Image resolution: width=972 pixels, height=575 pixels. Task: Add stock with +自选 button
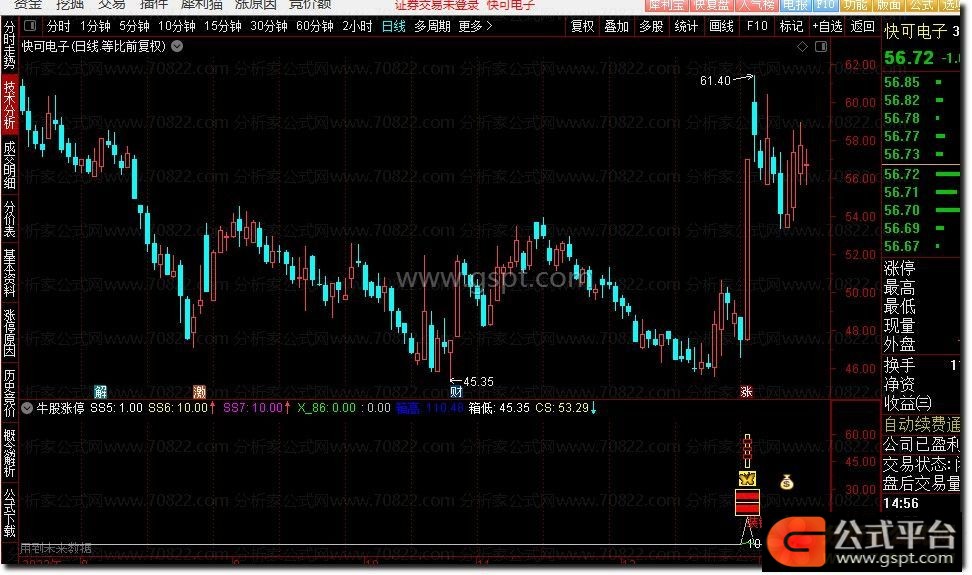[x=827, y=26]
